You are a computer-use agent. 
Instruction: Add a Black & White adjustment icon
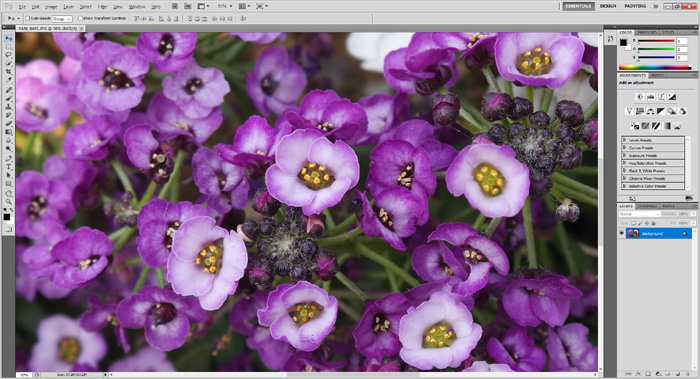pos(661,111)
